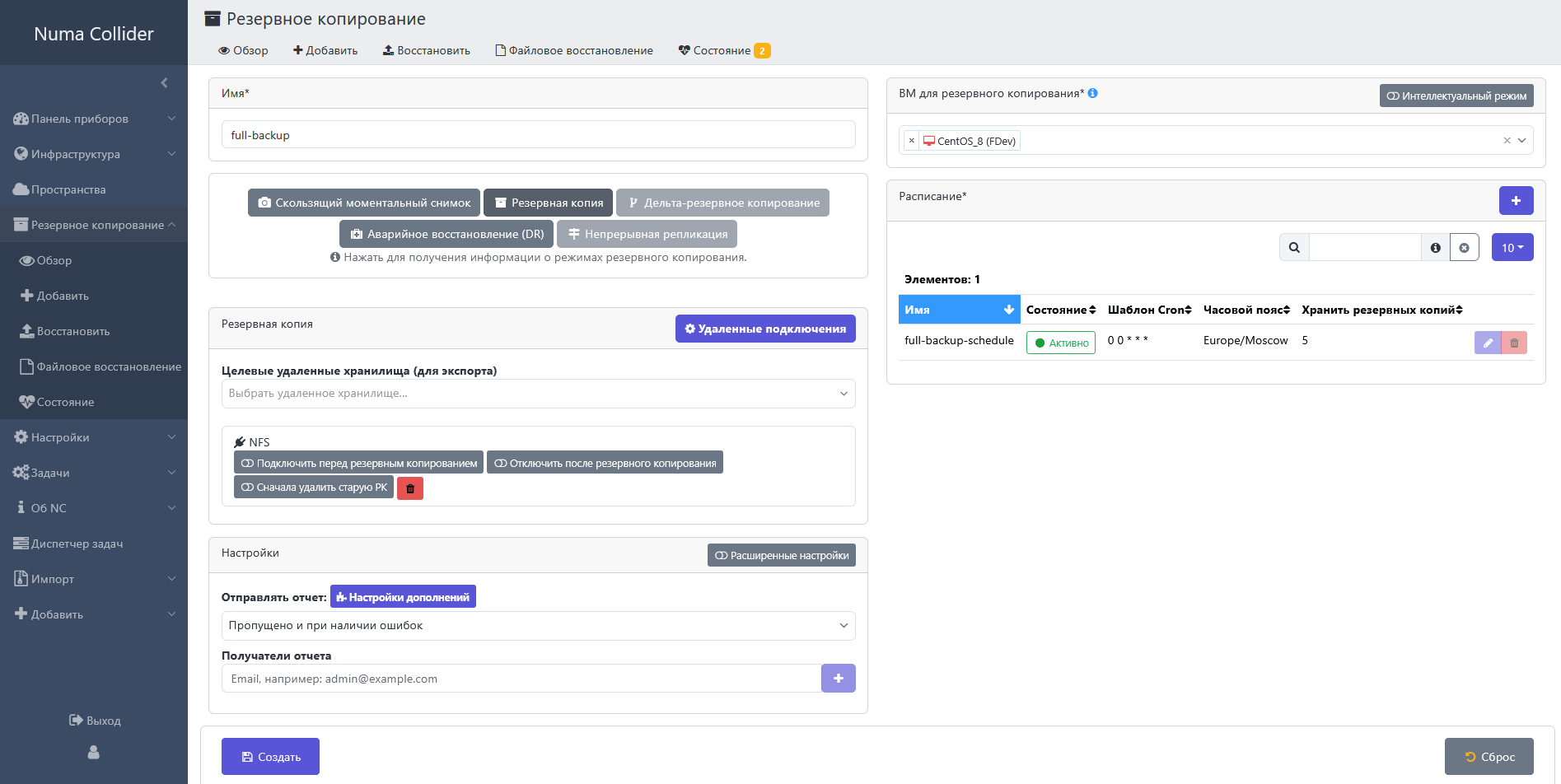Select Скользящий моментальный снимок mode
Viewport: 1561px width, 784px height.
363,203
